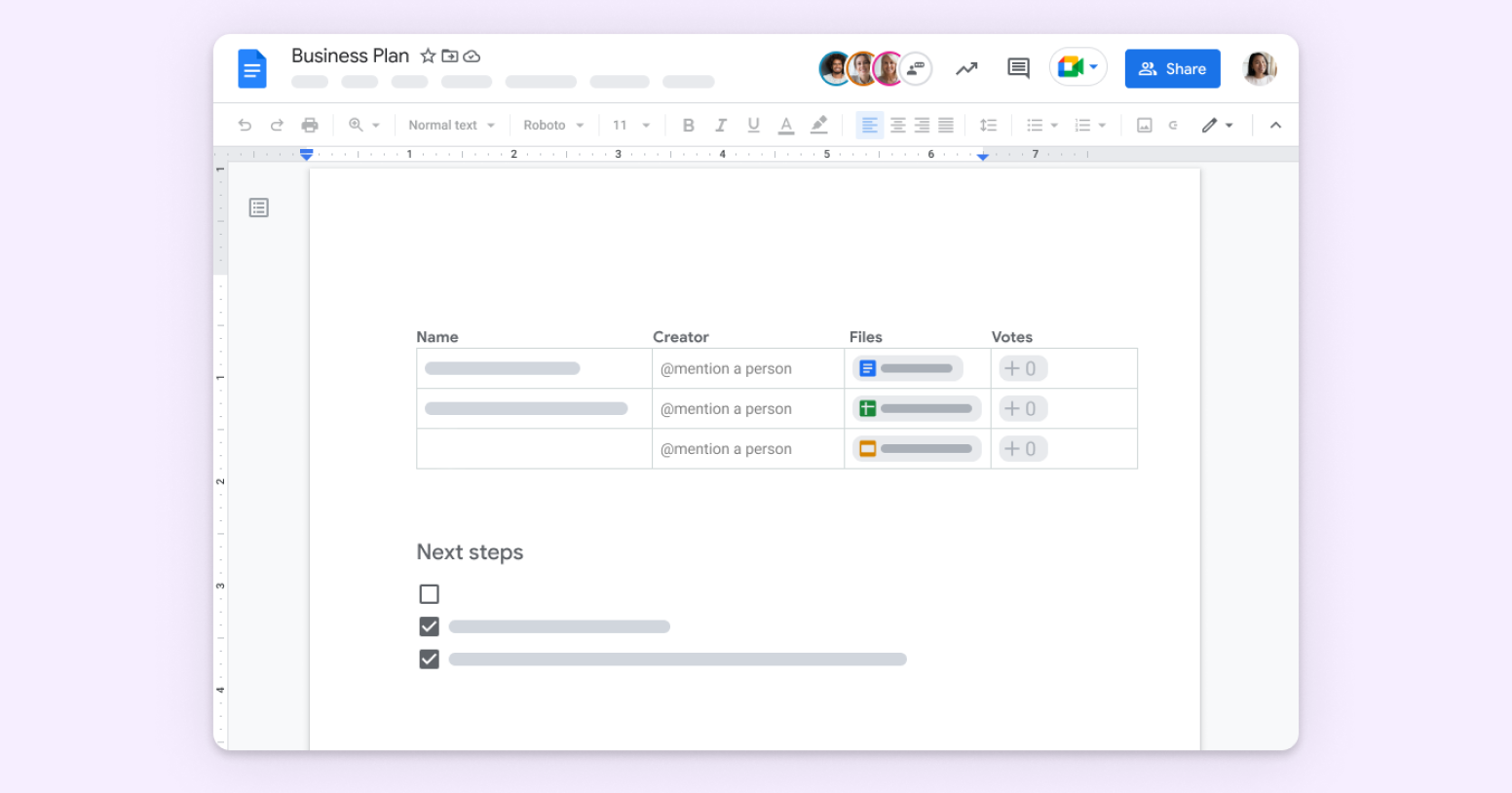Click the Undo icon
1512x793 pixels.
245,125
